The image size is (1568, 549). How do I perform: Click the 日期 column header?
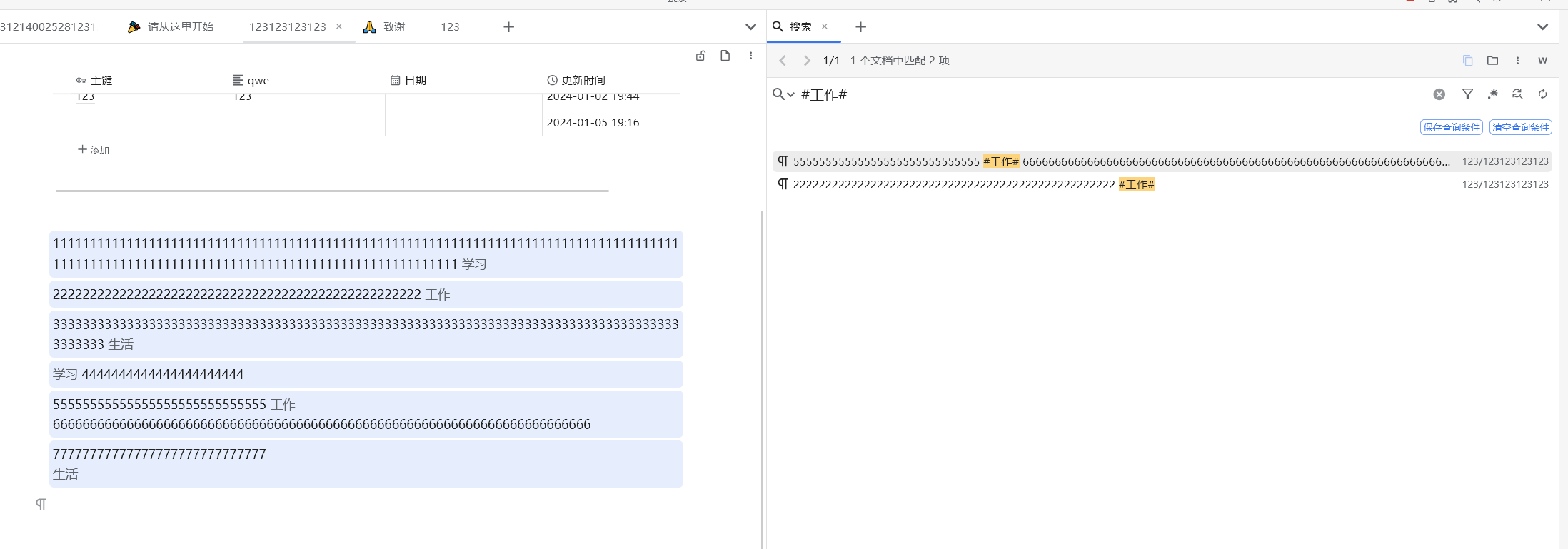[x=408, y=80]
